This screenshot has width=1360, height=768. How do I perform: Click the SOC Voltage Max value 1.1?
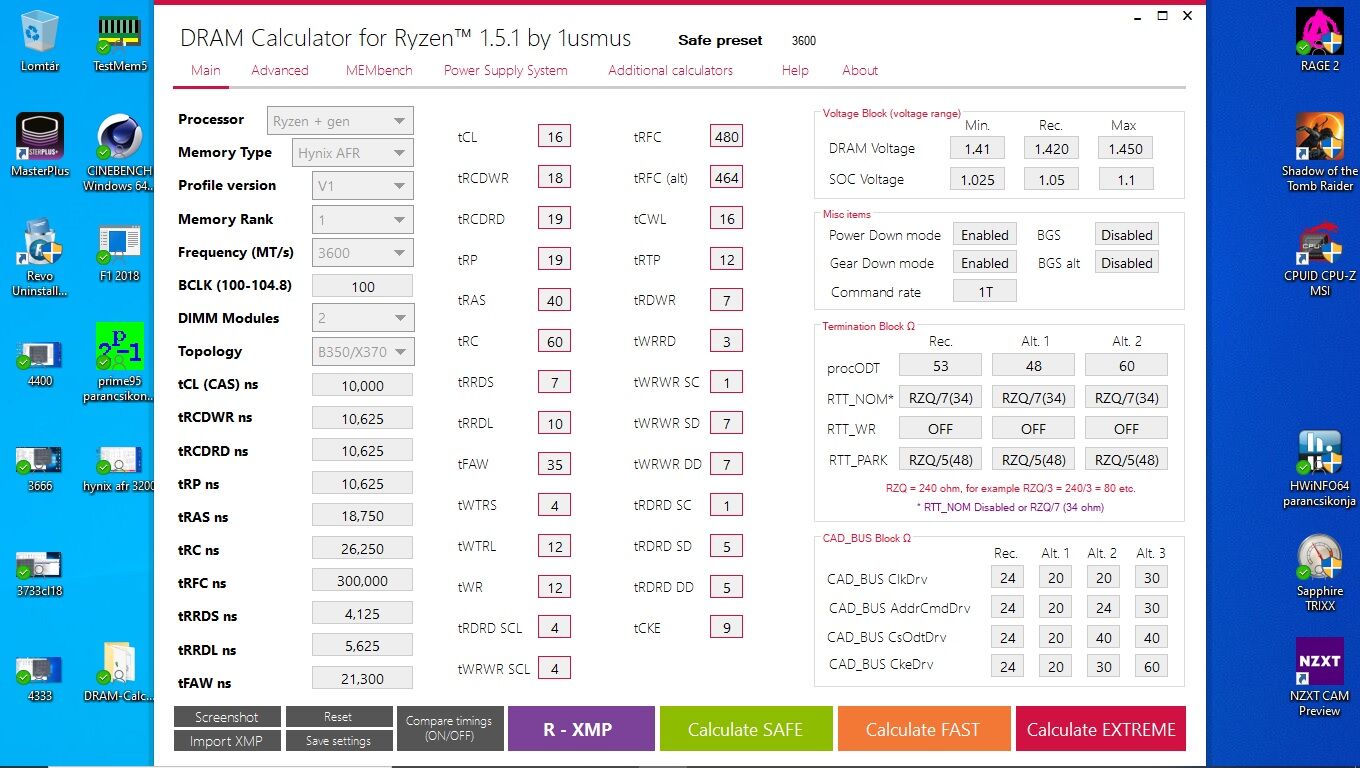[x=1126, y=180]
